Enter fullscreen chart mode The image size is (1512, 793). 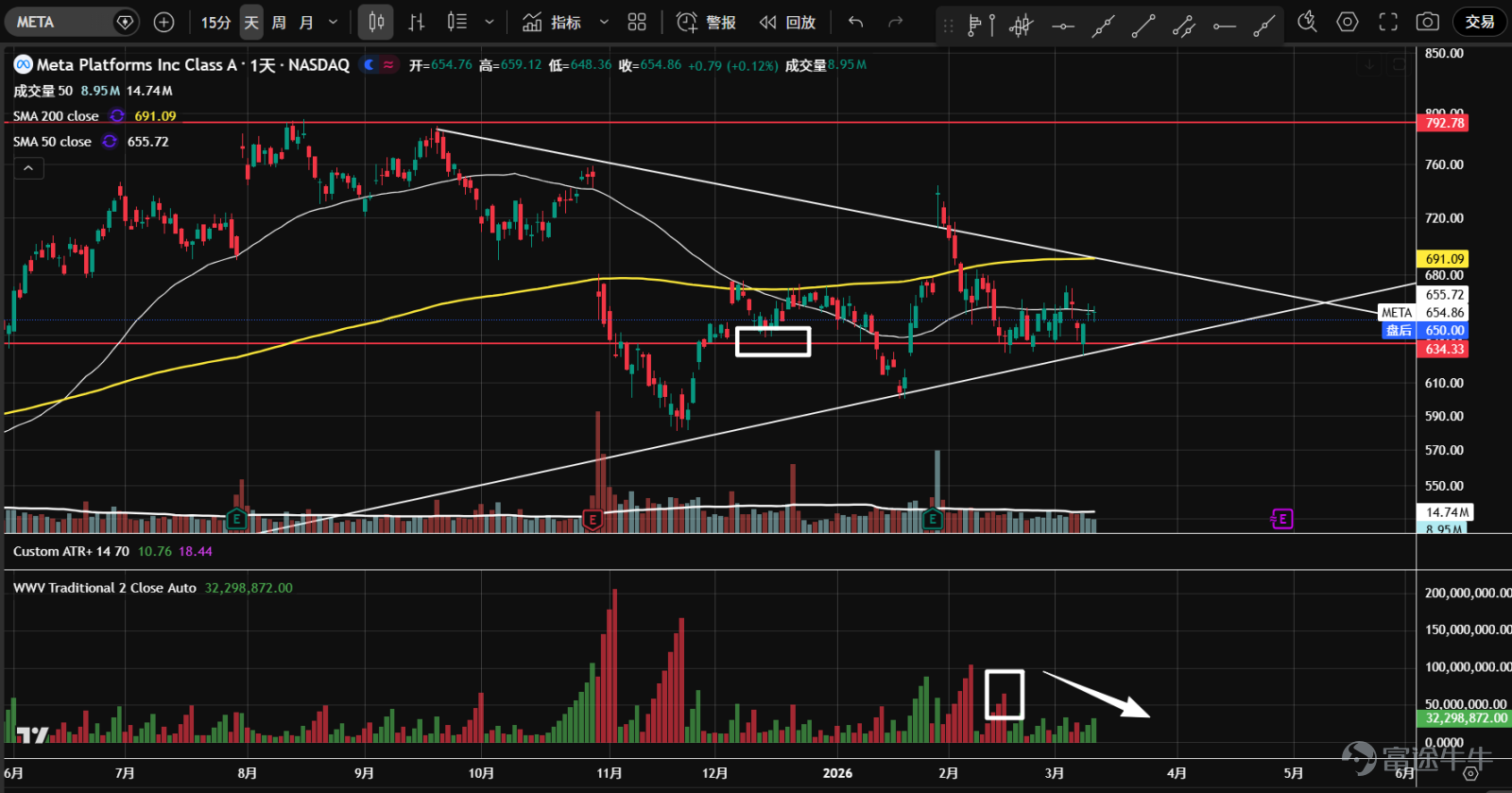pos(1388,22)
